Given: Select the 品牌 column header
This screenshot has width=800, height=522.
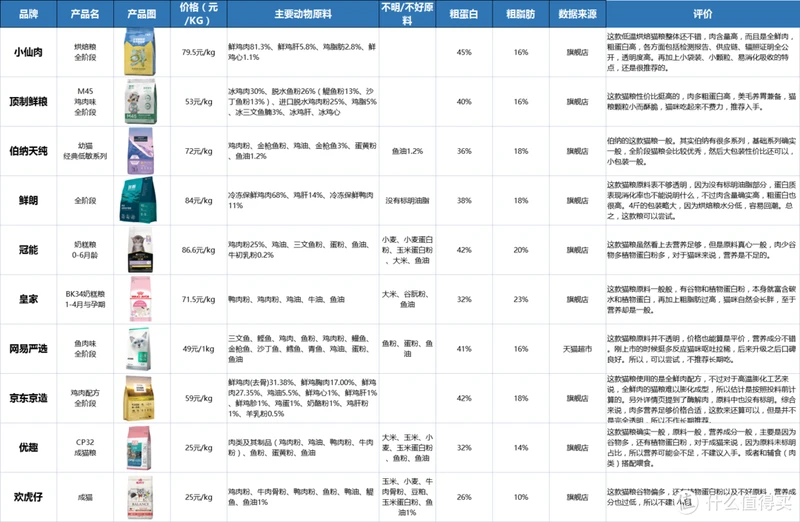Looking at the screenshot, I should click(x=29, y=14).
